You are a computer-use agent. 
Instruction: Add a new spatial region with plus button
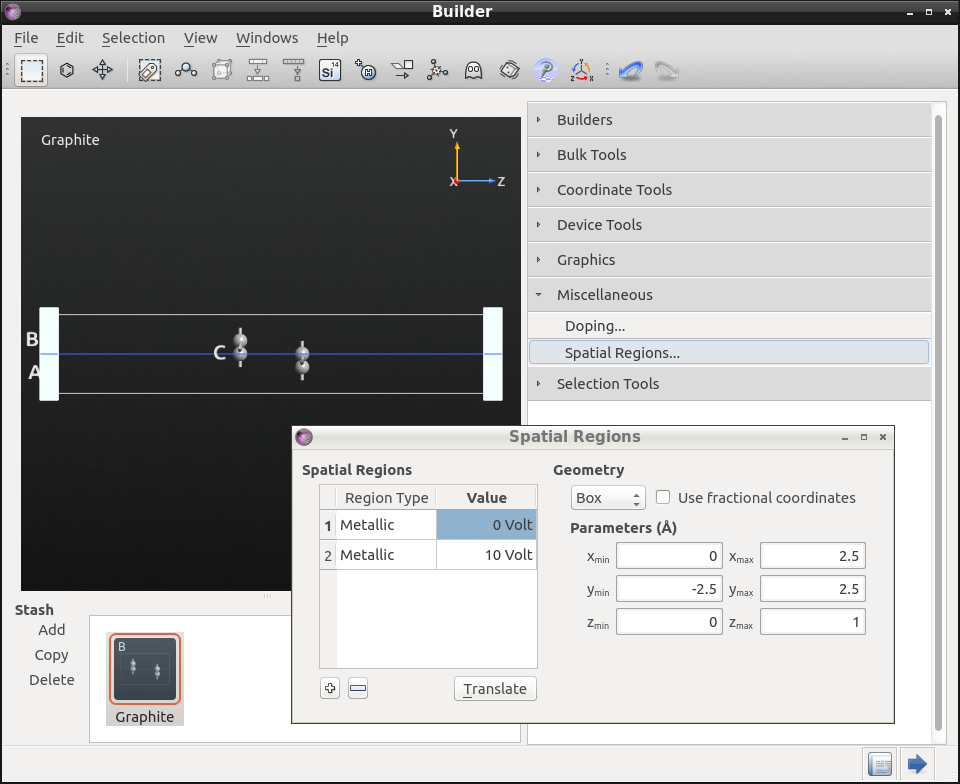click(x=330, y=689)
